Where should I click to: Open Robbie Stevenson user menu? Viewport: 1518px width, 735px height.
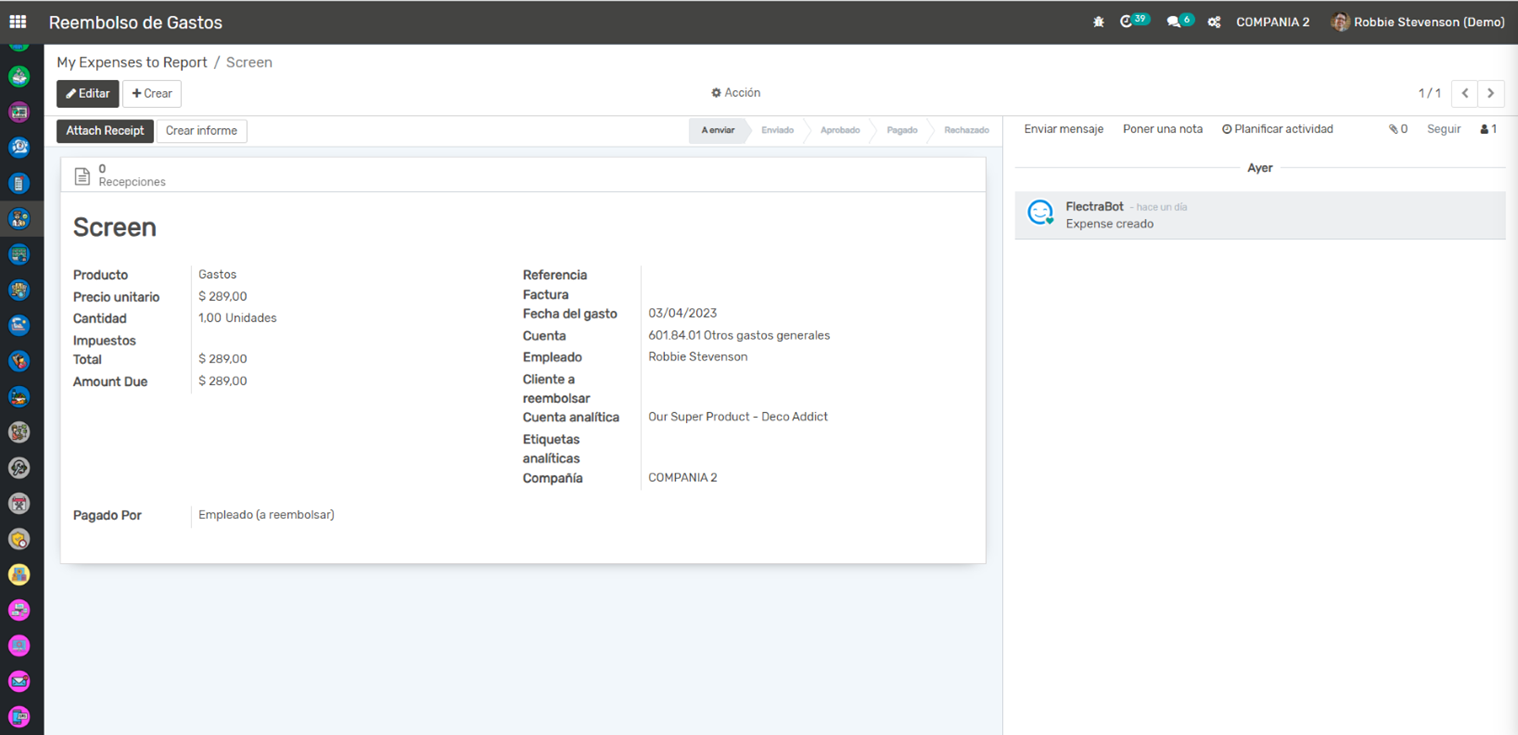point(1418,22)
